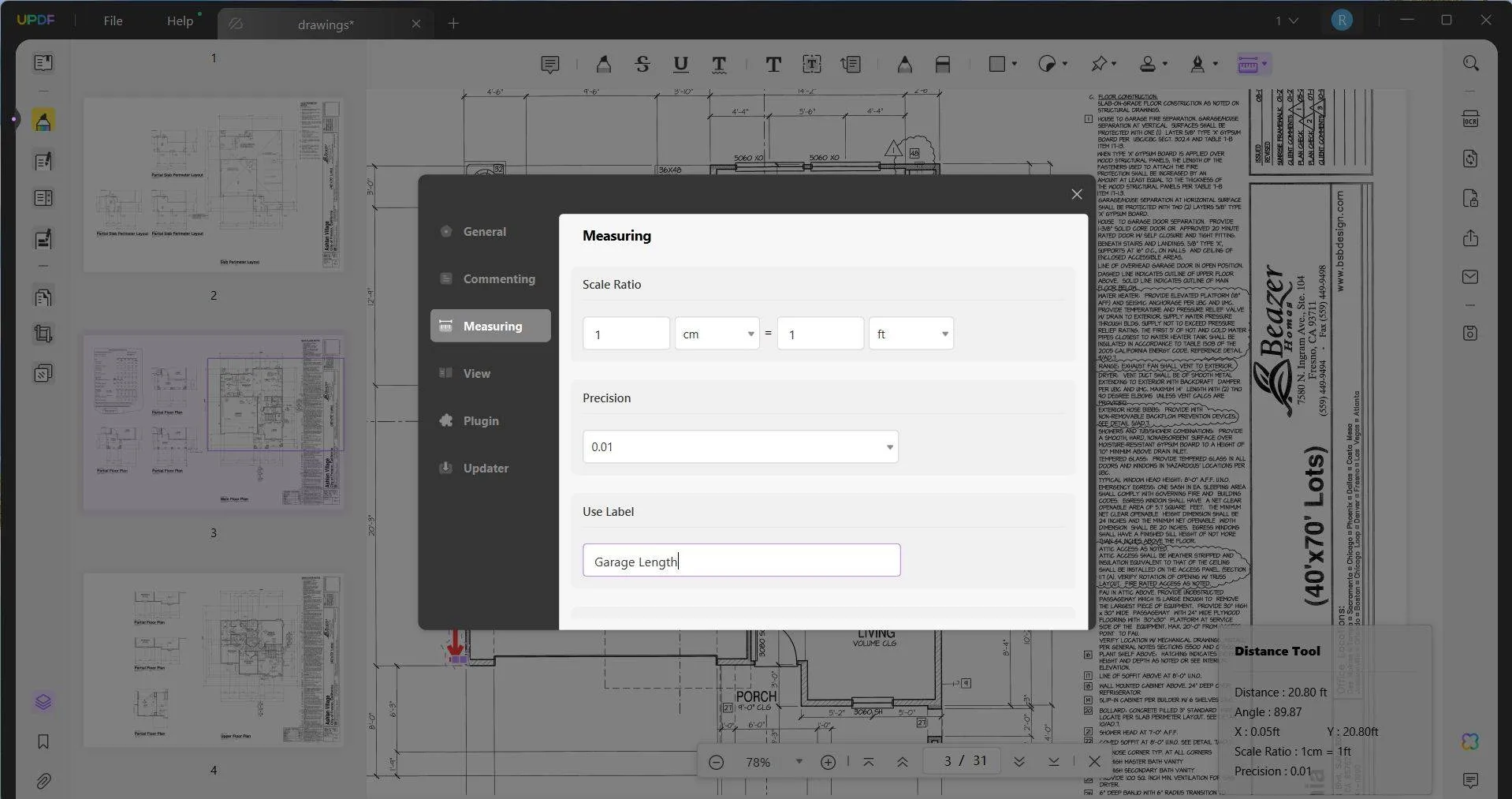Jump to the last page
This screenshot has width=1512, height=799.
tap(1054, 762)
